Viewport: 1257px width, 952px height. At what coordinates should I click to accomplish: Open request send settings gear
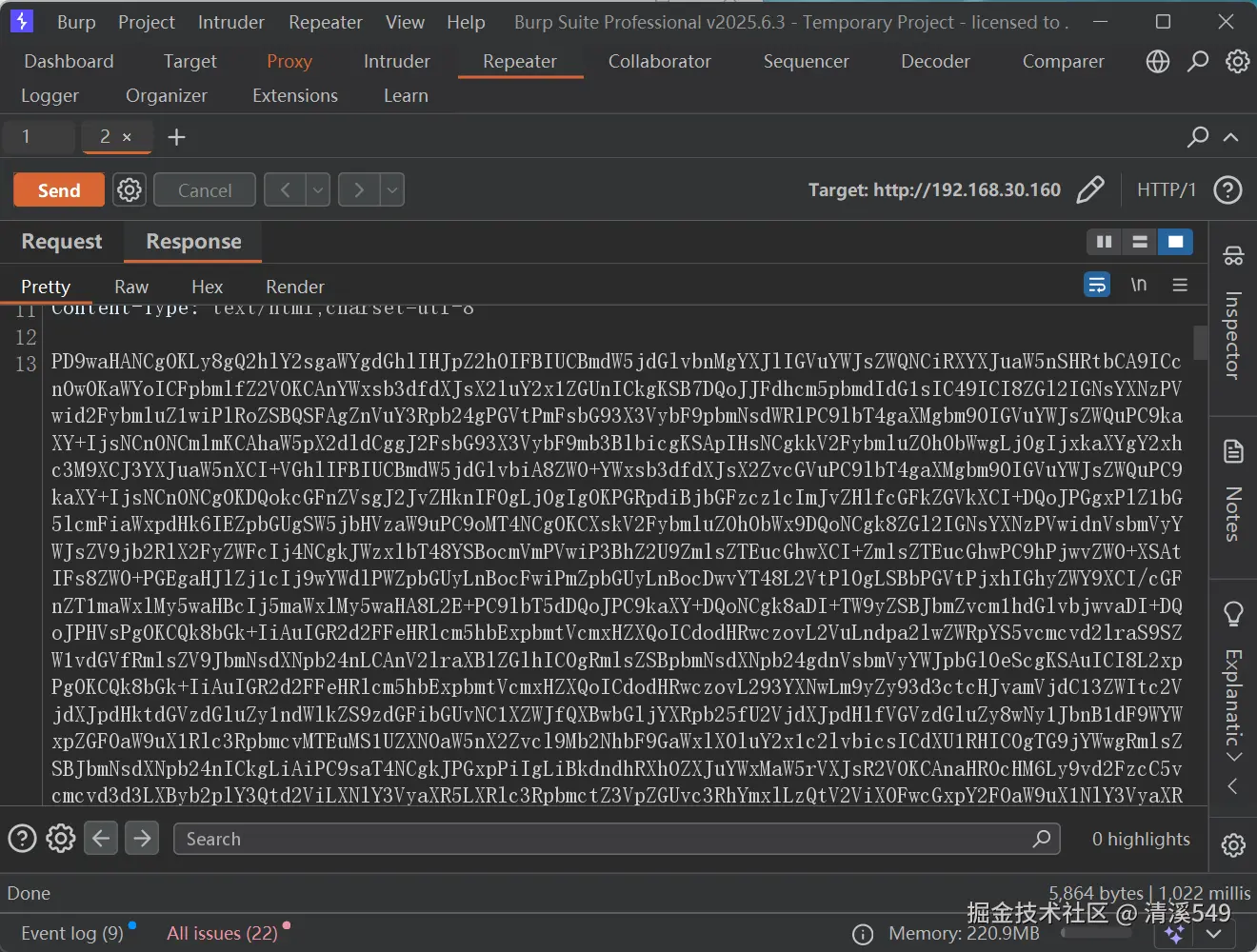point(130,189)
